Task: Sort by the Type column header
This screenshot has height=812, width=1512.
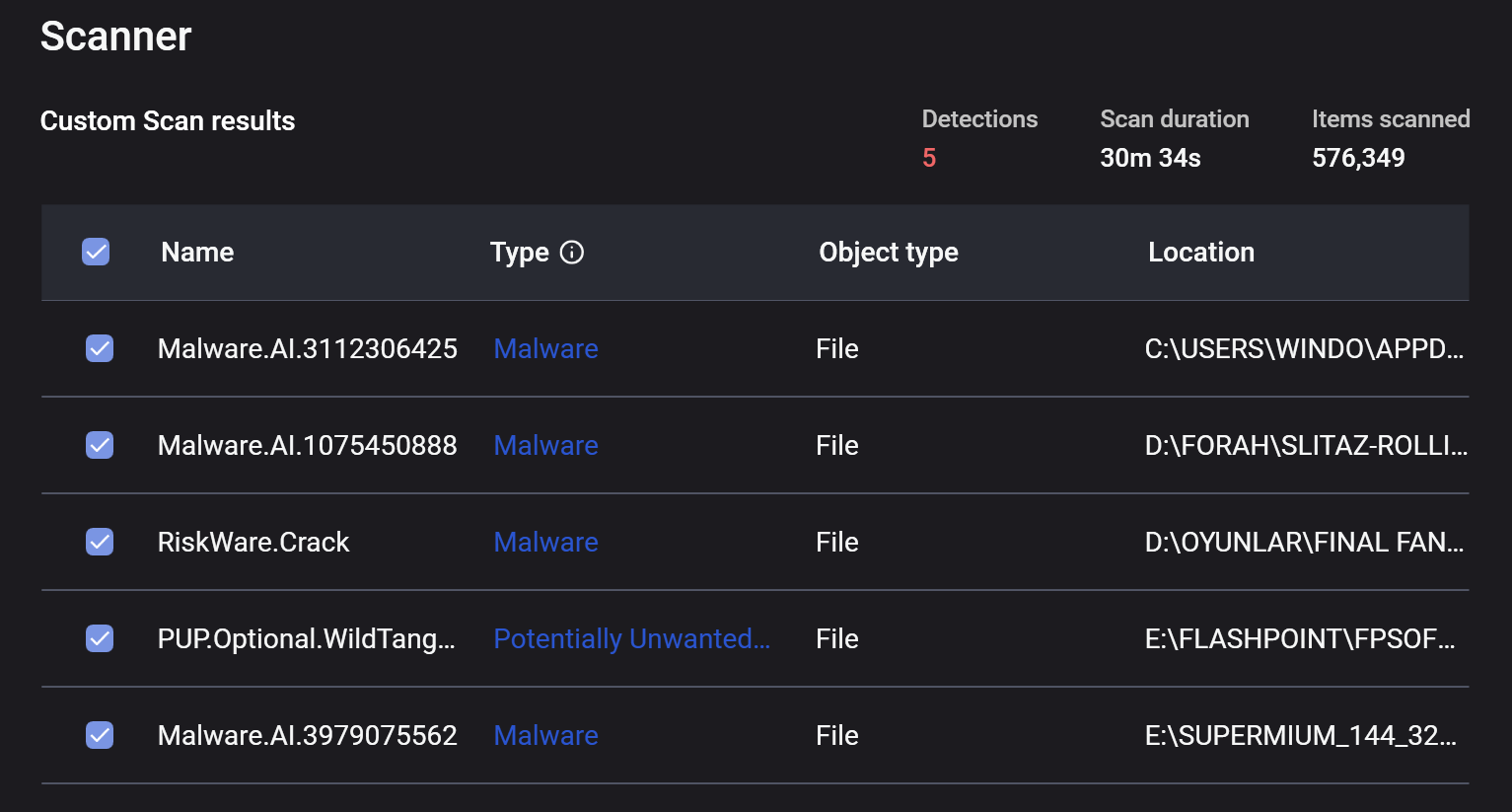Action: click(520, 253)
